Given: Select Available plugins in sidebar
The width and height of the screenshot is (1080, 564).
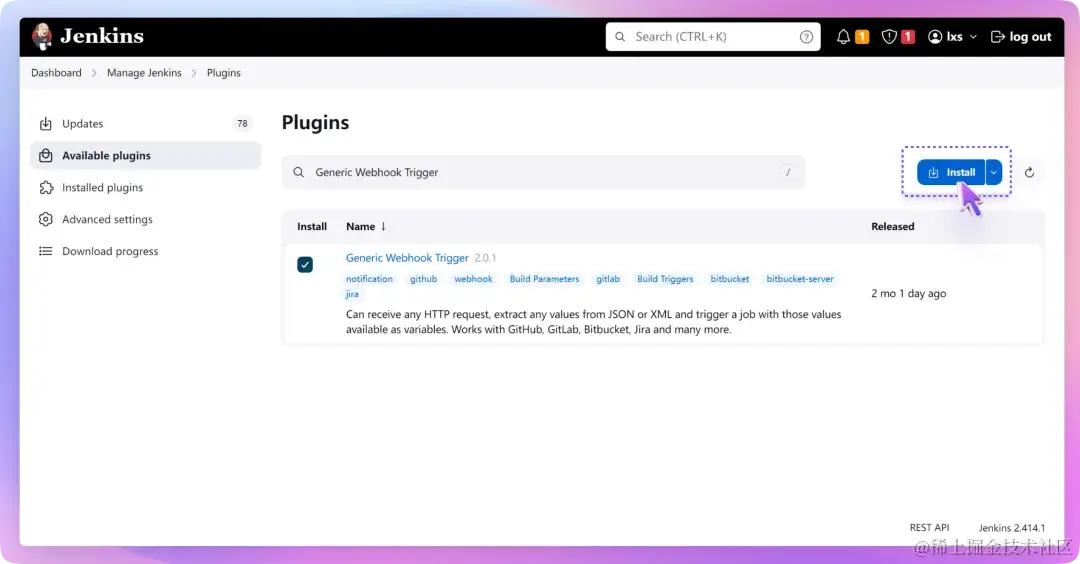Looking at the screenshot, I should pos(145,156).
